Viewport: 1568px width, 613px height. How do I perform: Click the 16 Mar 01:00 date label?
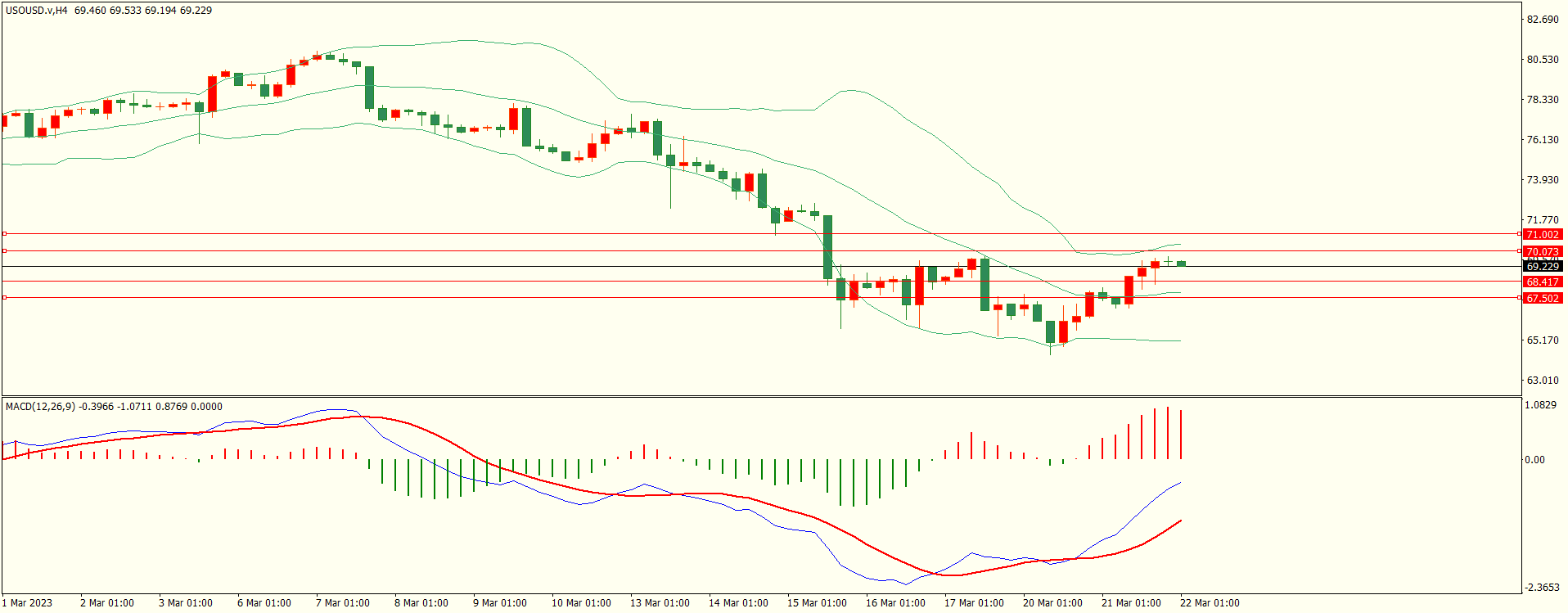tap(895, 603)
